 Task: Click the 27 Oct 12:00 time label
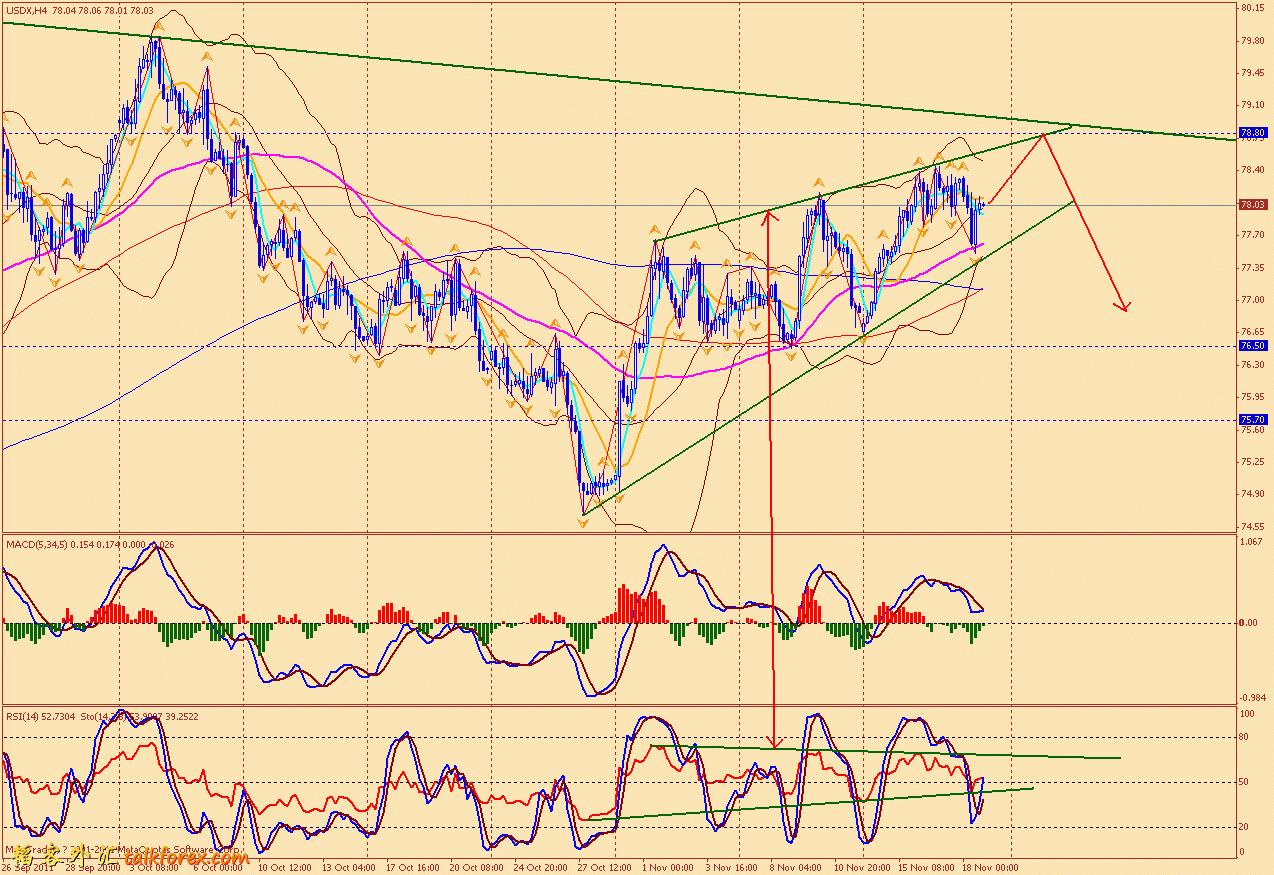tap(604, 868)
